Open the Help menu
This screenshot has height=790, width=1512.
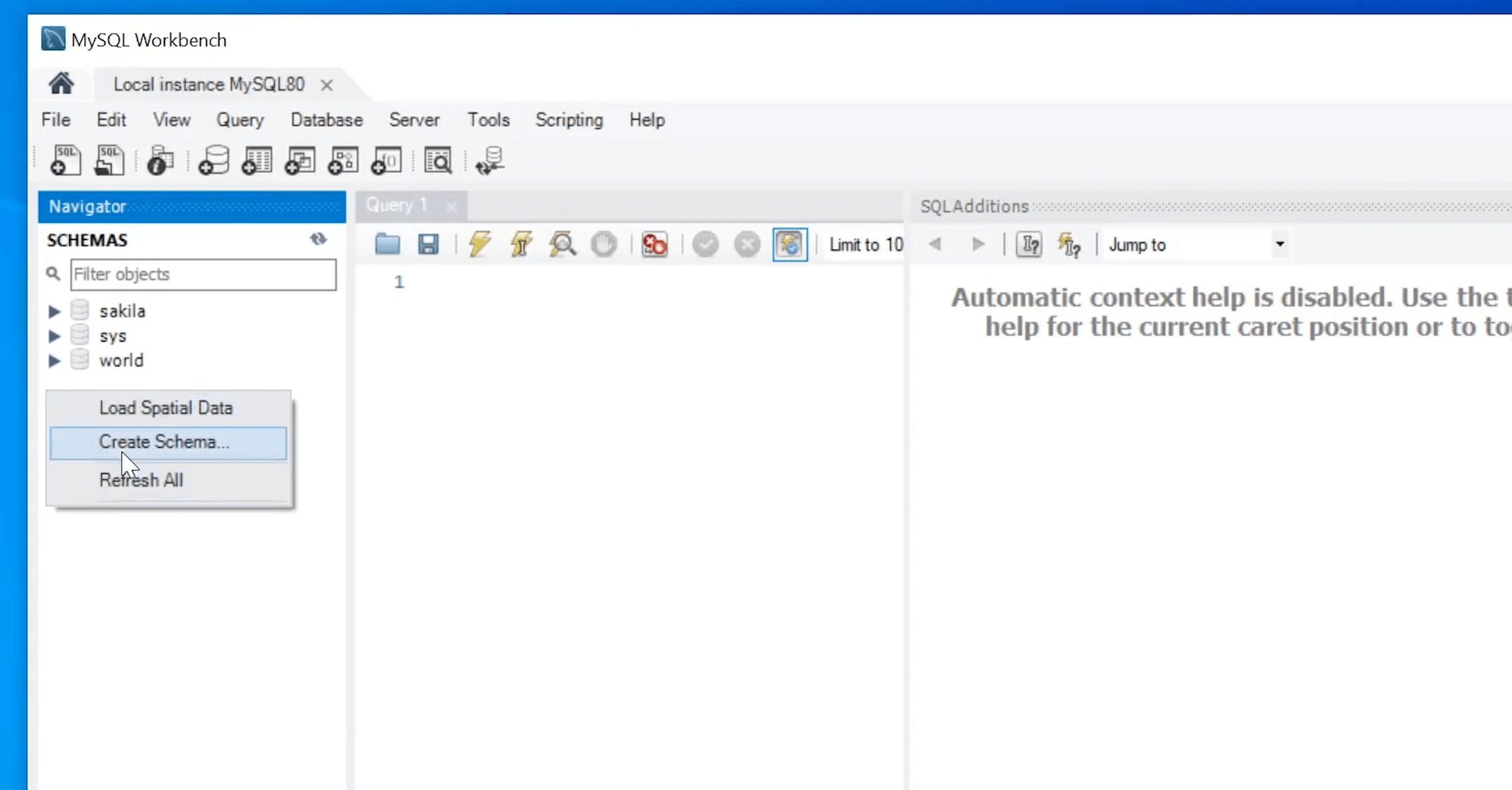[x=647, y=120]
